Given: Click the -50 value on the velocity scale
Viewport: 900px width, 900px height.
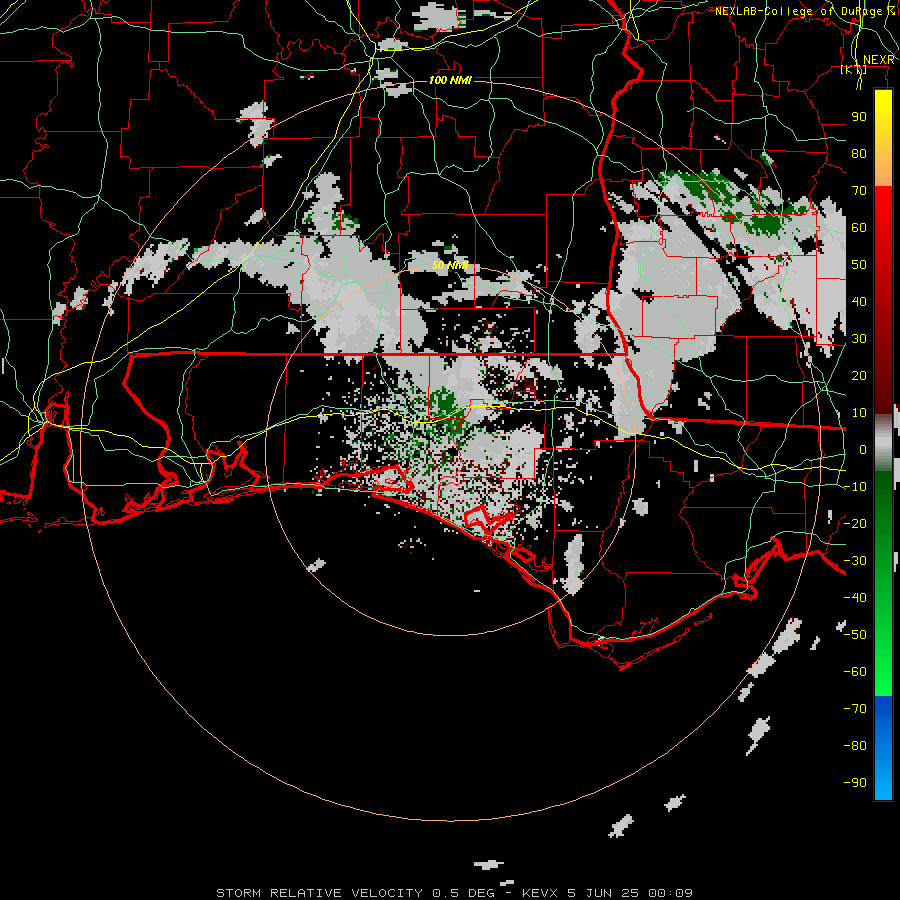Looking at the screenshot, I should coord(855,635).
